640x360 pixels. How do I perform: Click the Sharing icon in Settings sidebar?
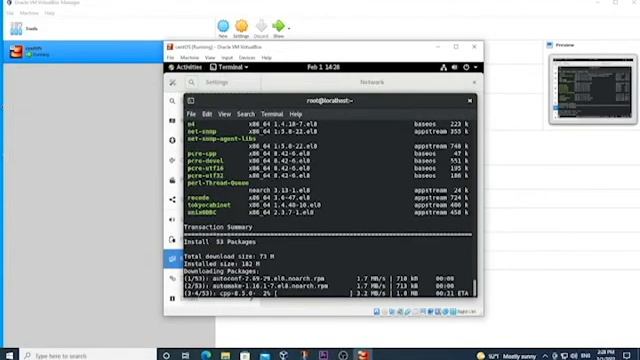tap(172, 200)
